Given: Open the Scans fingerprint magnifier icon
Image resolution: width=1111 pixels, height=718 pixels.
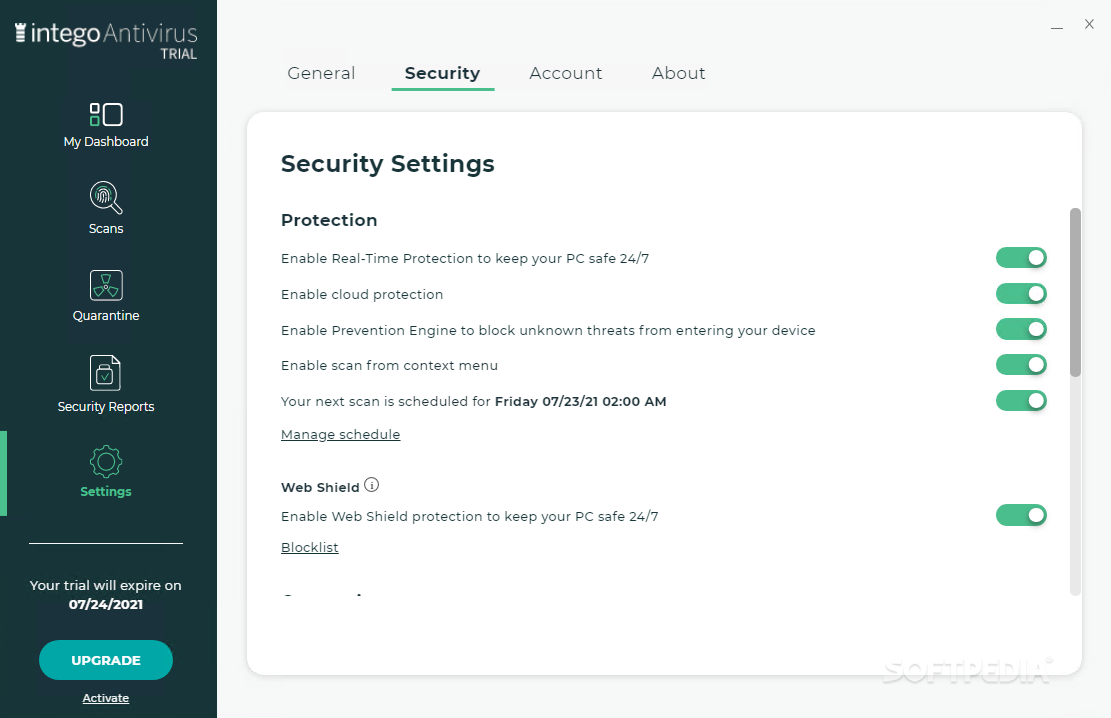Looking at the screenshot, I should 106,198.
